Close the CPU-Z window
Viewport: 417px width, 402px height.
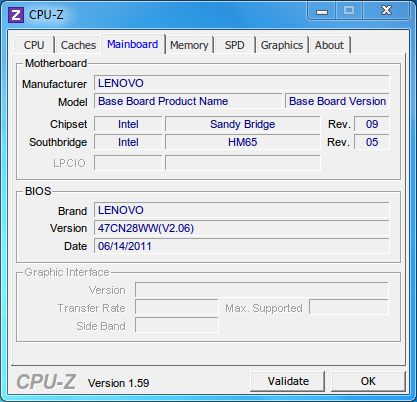386,11
